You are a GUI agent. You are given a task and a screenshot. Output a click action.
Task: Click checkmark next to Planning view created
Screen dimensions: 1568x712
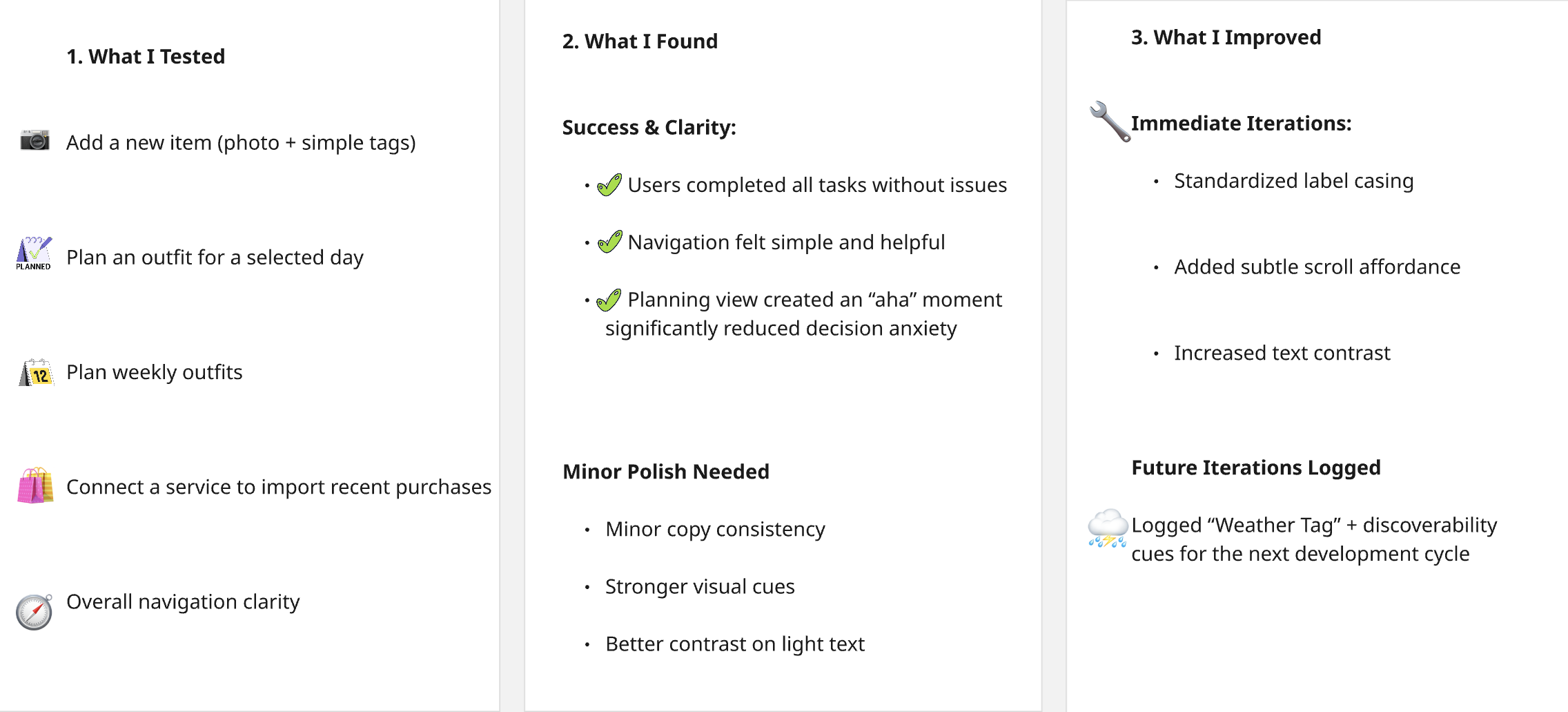(x=609, y=300)
